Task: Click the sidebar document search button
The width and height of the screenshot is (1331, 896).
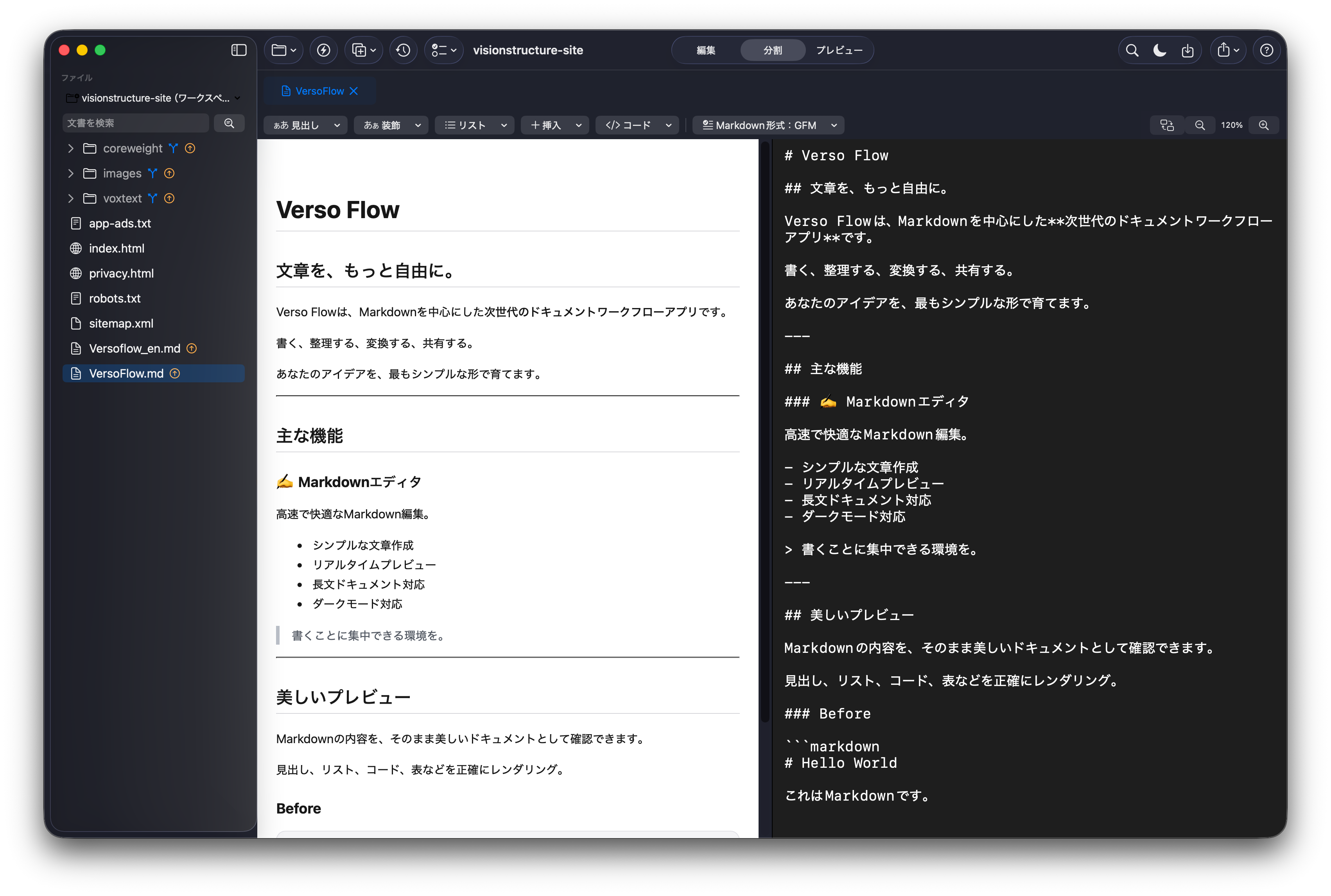Action: (229, 123)
